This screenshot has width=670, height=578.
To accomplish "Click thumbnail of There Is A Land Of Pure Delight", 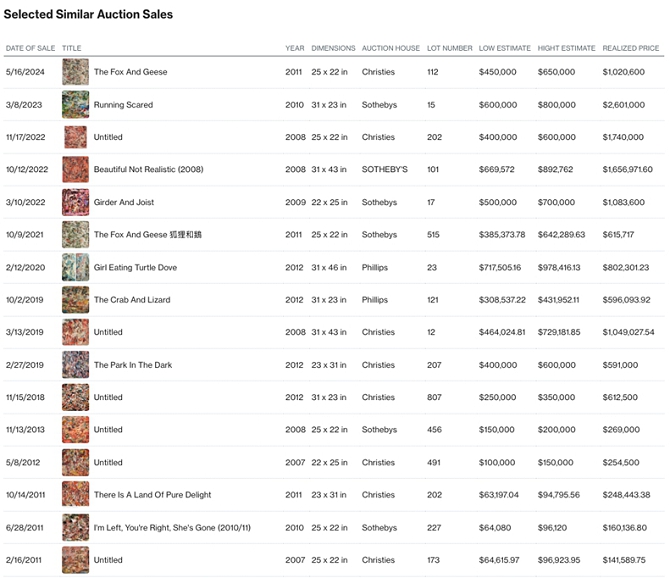I will (x=75, y=495).
